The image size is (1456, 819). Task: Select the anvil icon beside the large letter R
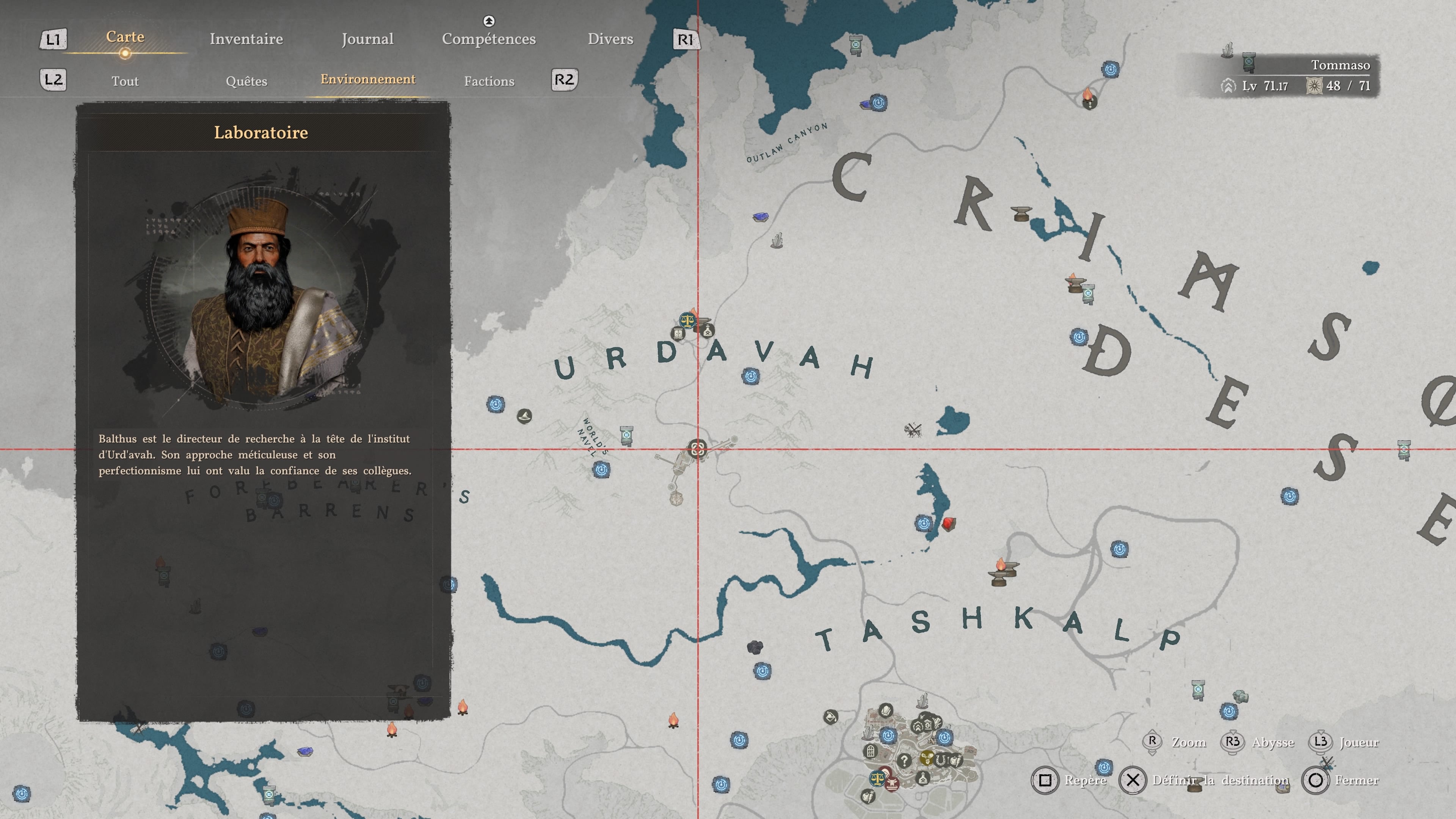coord(1021,213)
